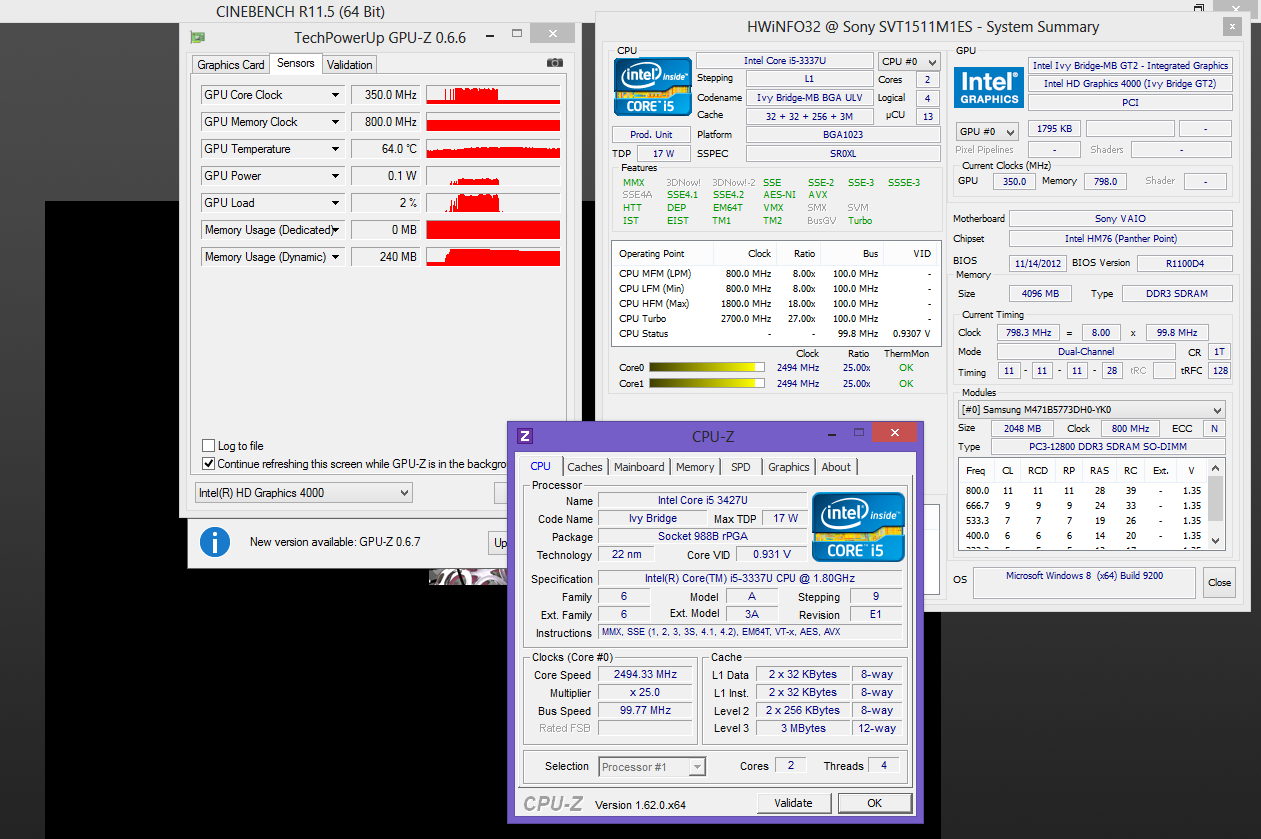This screenshot has width=1261, height=839.
Task: Close the GPU-Z window
Action: (x=552, y=34)
